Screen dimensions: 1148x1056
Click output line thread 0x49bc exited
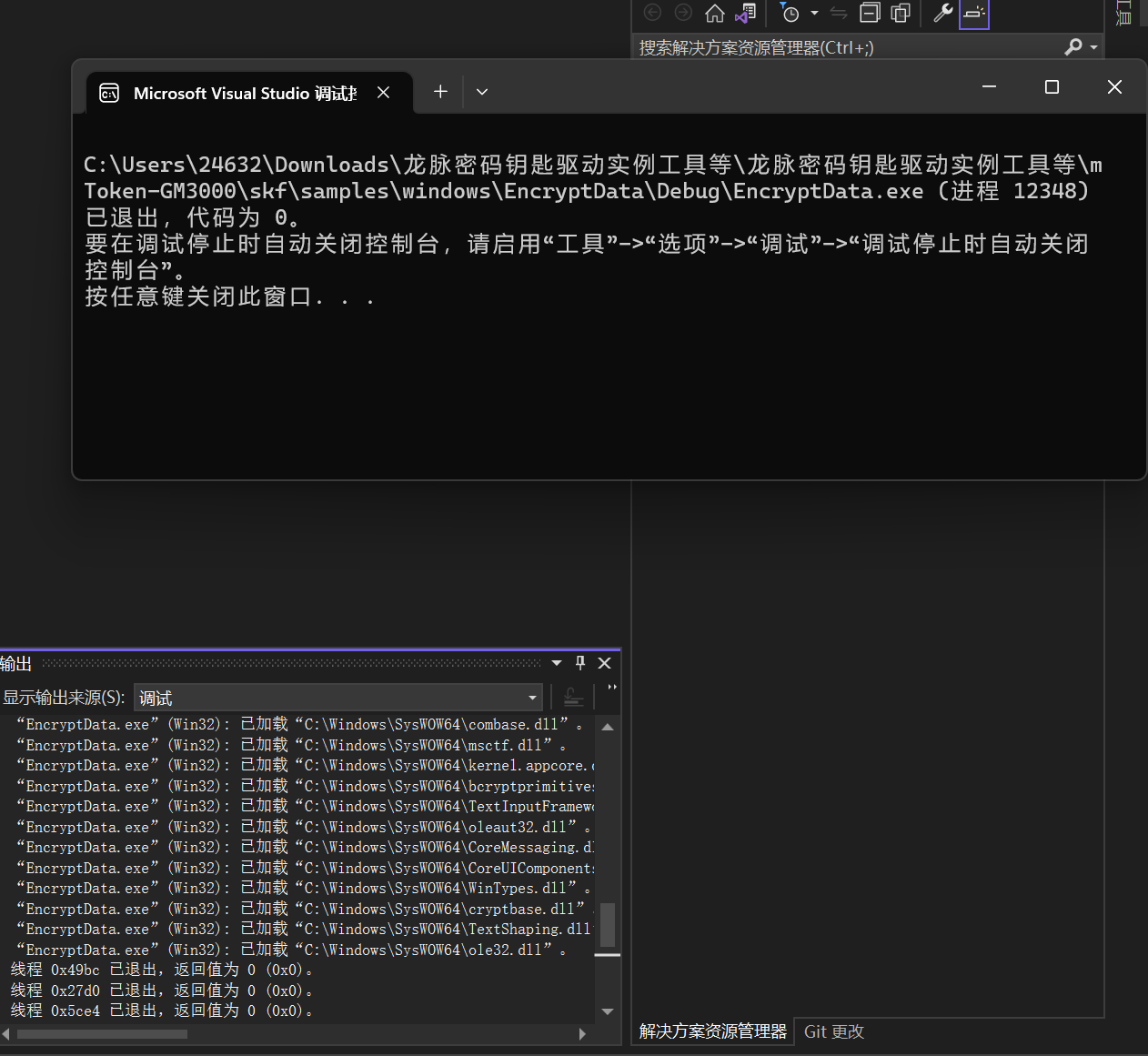point(162,970)
